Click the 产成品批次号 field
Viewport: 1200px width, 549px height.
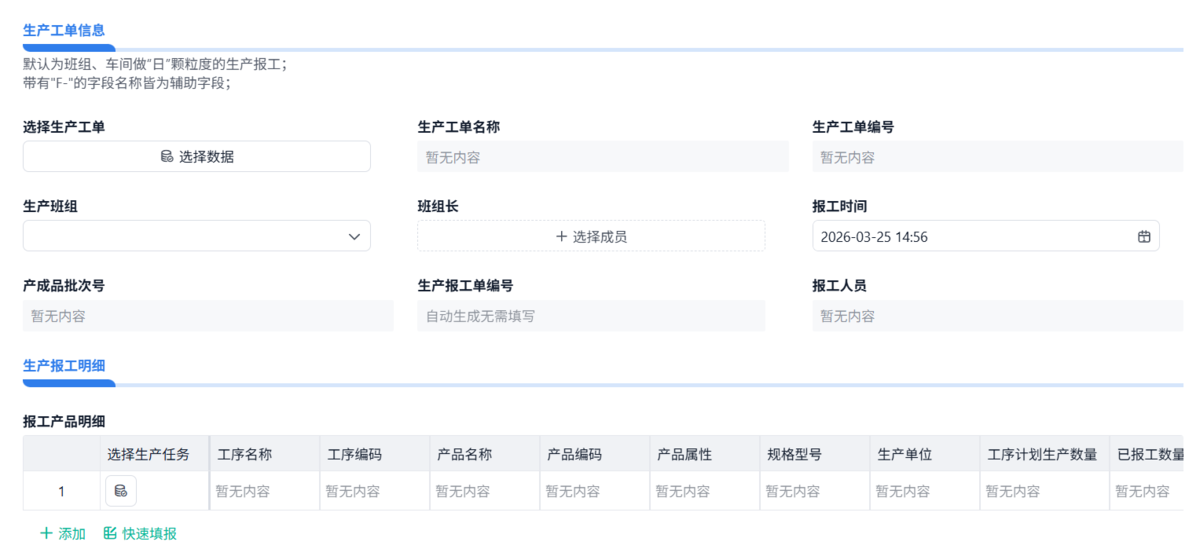tap(207, 316)
